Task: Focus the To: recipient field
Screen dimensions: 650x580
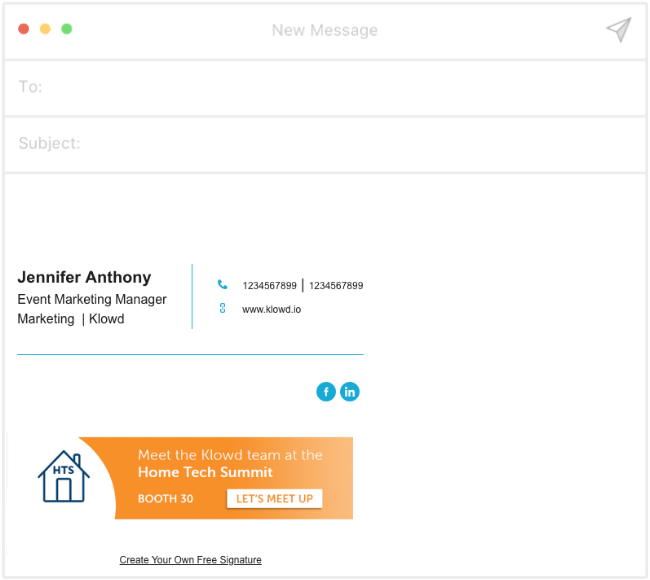Action: coord(325,88)
